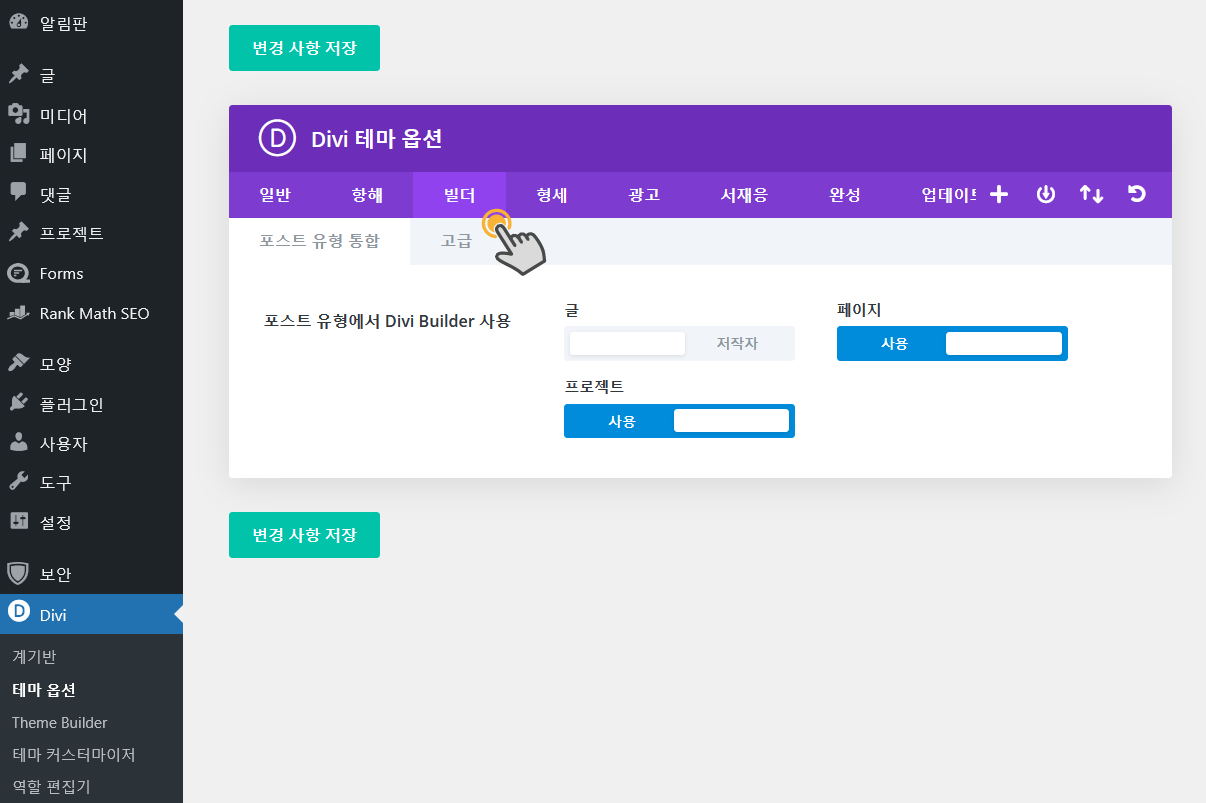Select the 형세 tab in Divi options
The height and width of the screenshot is (803, 1206).
pyautogui.click(x=550, y=194)
